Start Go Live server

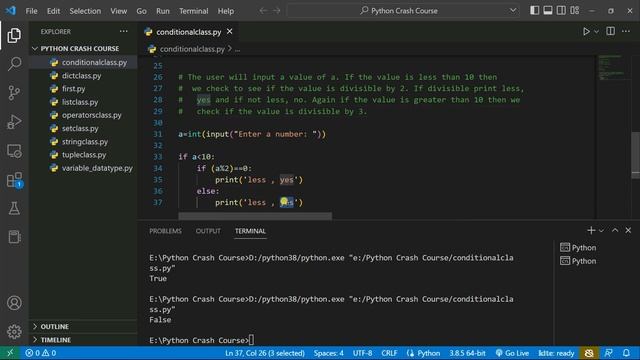(512, 353)
